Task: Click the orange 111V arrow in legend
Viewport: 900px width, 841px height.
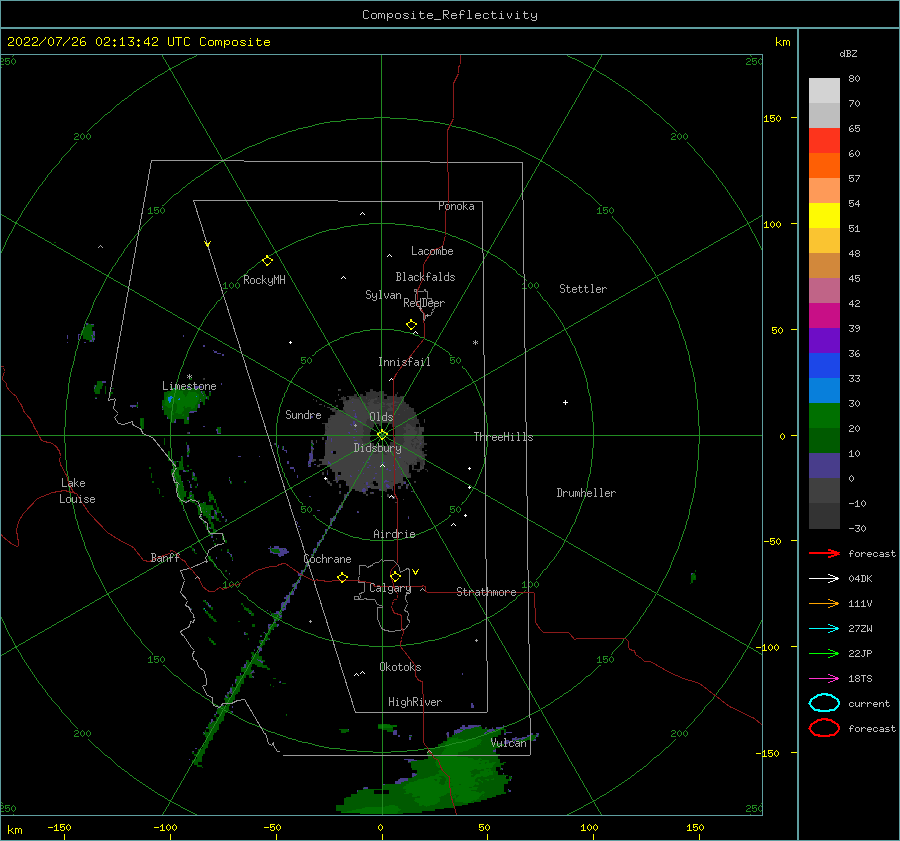Action: (824, 603)
